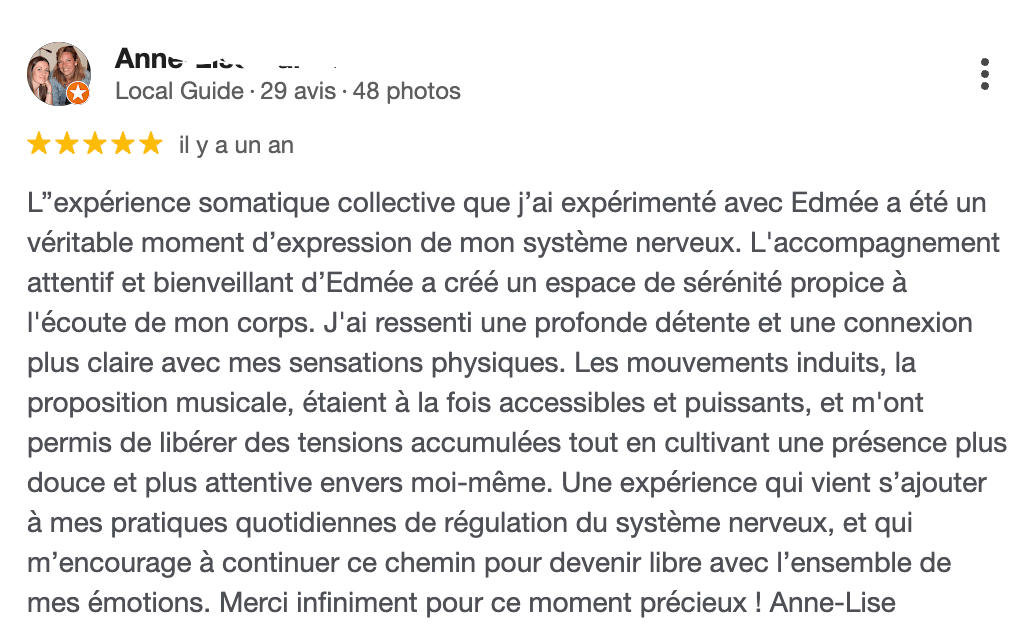Click the fifth rating star
The width and height of the screenshot is (1036, 644).
coord(150,144)
